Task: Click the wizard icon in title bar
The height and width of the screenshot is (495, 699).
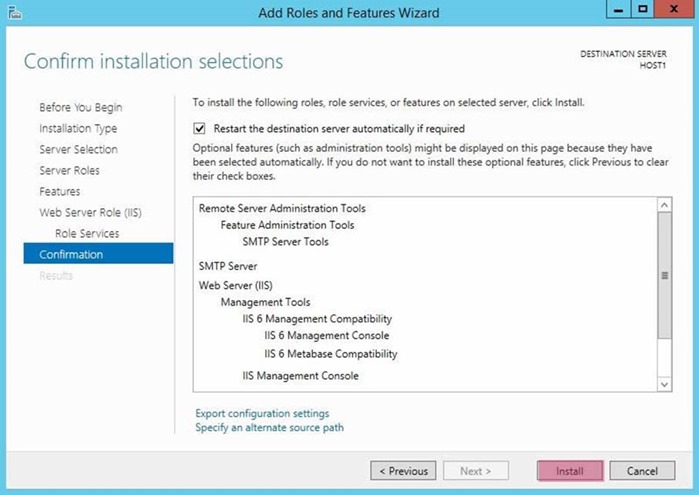Action: click(x=15, y=12)
